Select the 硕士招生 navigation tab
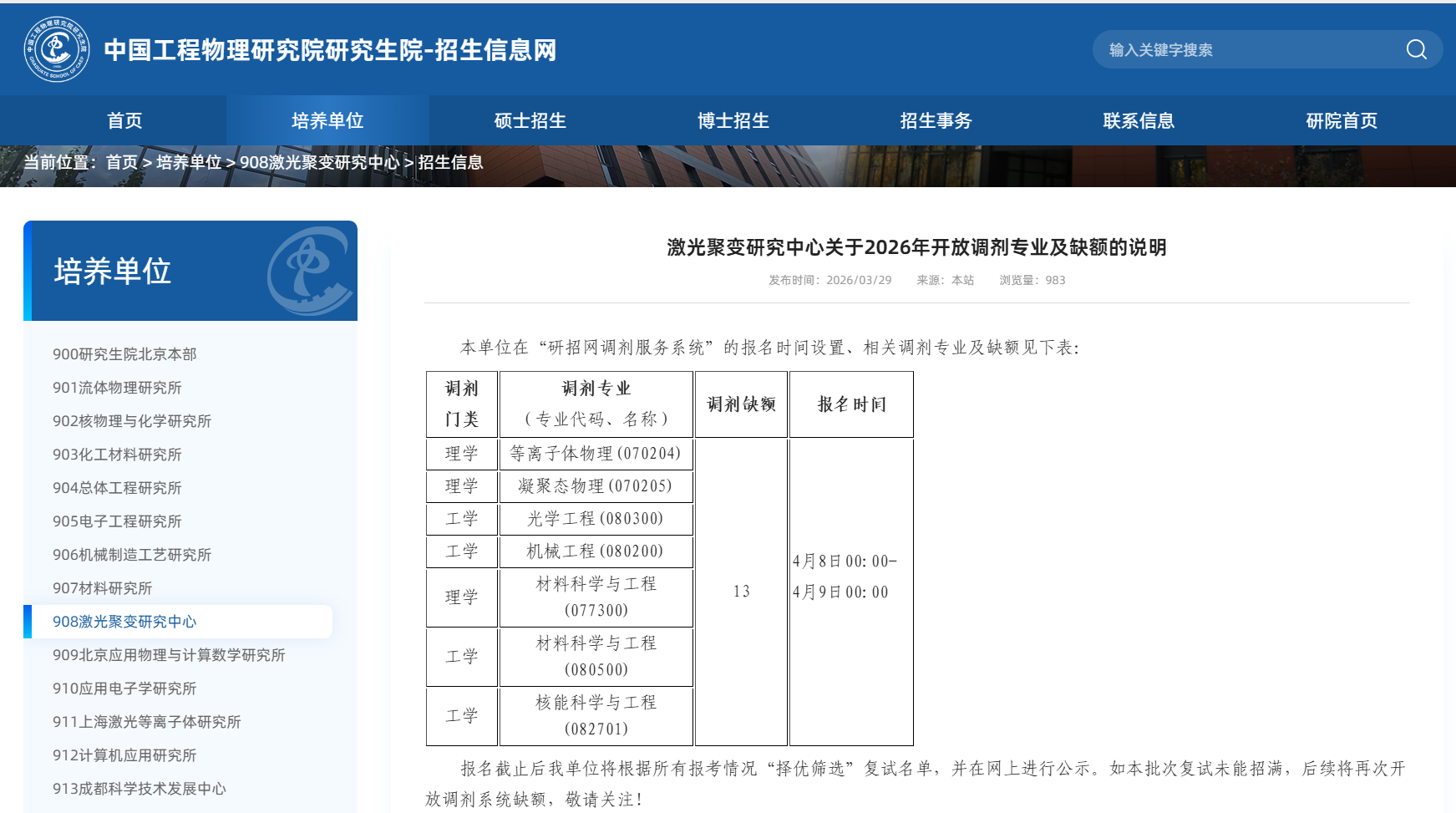The width and height of the screenshot is (1456, 813). (x=530, y=120)
